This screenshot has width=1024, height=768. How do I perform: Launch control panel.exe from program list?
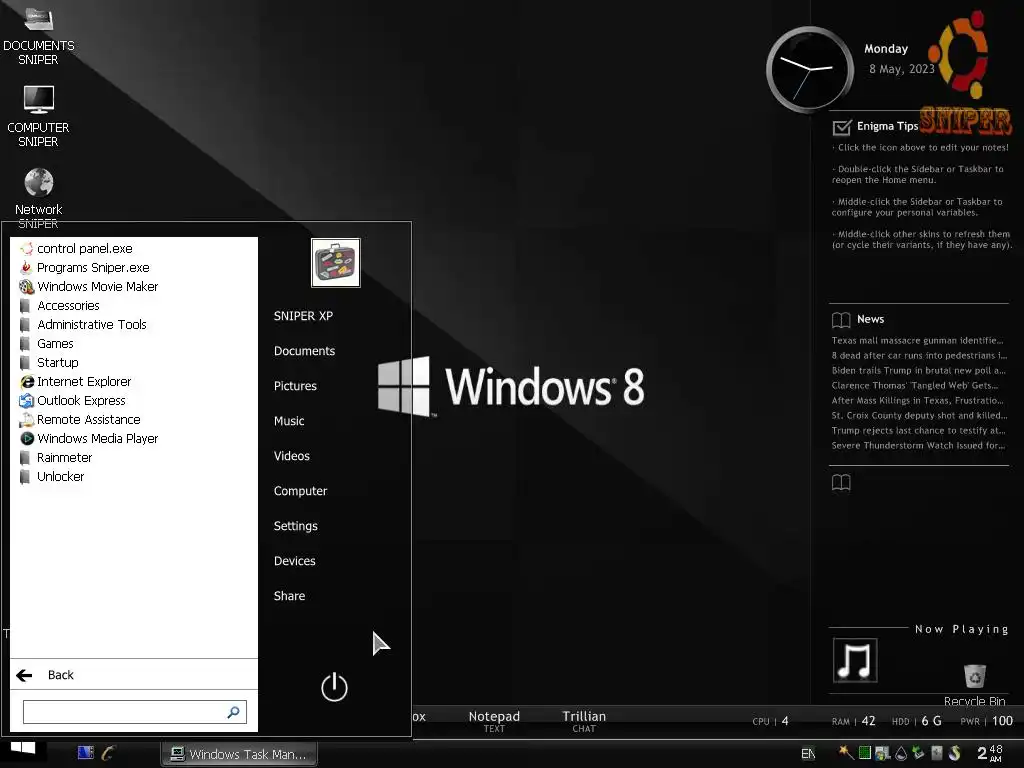pyautogui.click(x=76, y=249)
